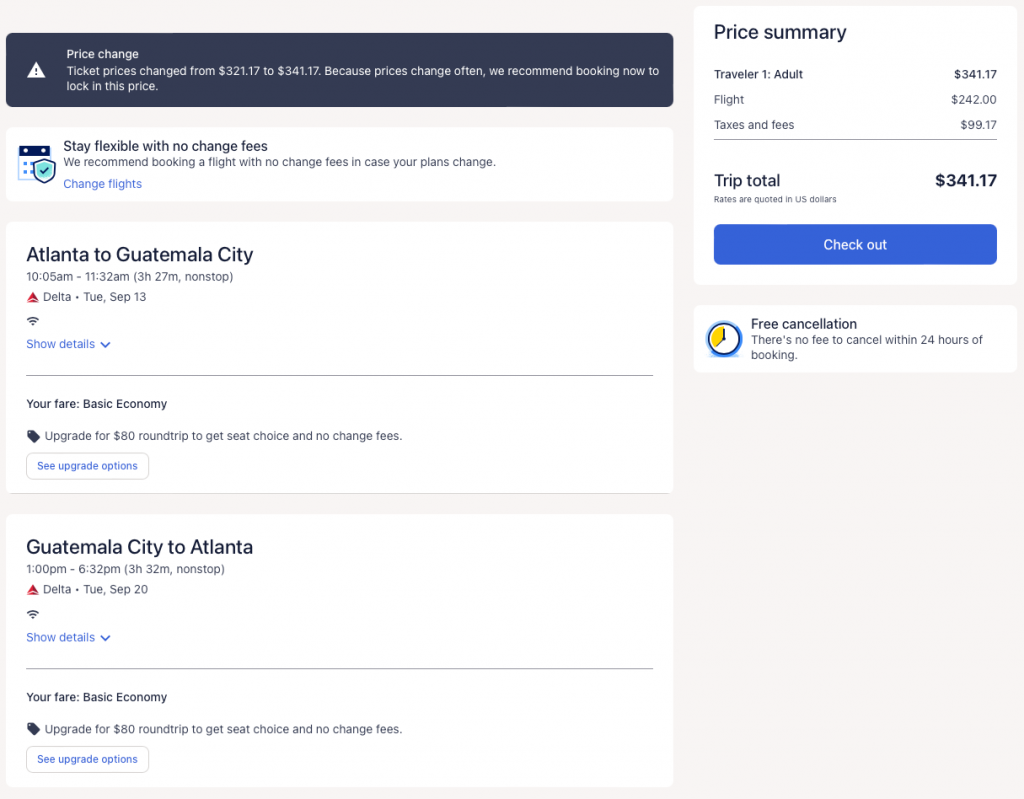1024x799 pixels.
Task: Click the Trip total amount $341.17
Action: point(965,181)
